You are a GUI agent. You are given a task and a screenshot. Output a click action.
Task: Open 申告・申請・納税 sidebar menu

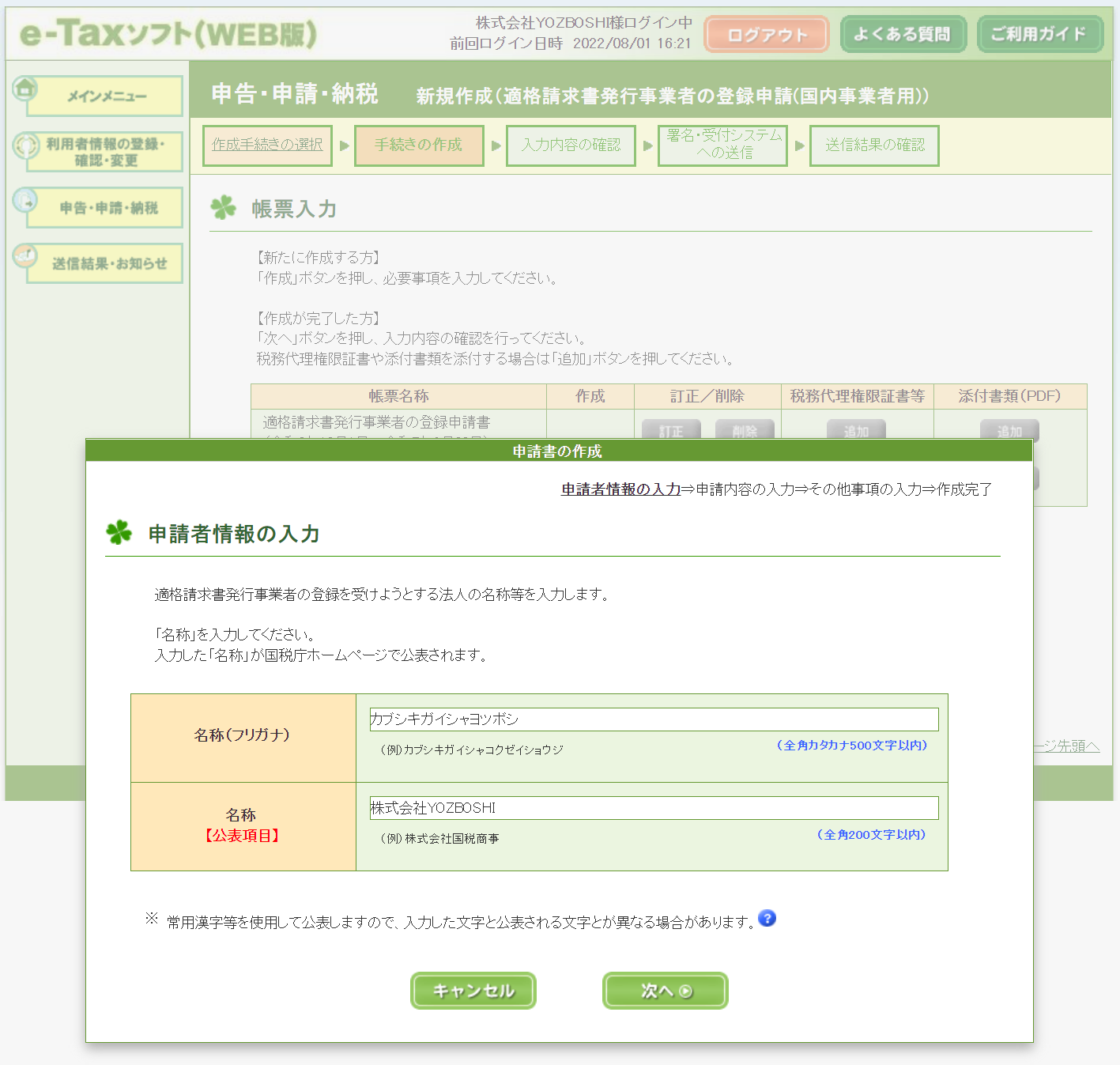point(105,207)
